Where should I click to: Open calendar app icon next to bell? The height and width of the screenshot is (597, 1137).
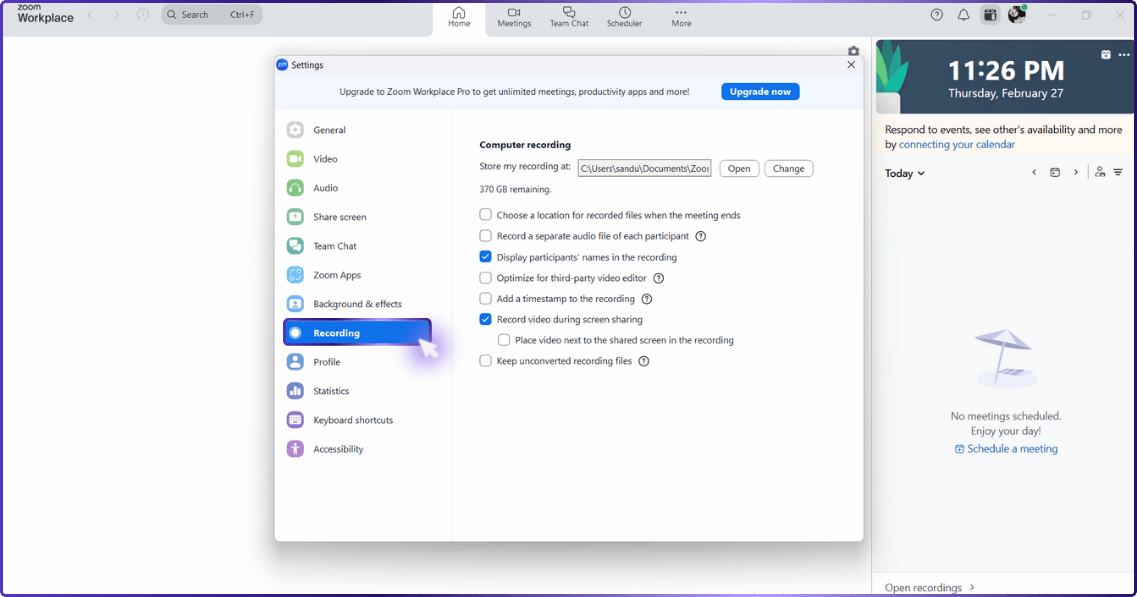coord(990,15)
